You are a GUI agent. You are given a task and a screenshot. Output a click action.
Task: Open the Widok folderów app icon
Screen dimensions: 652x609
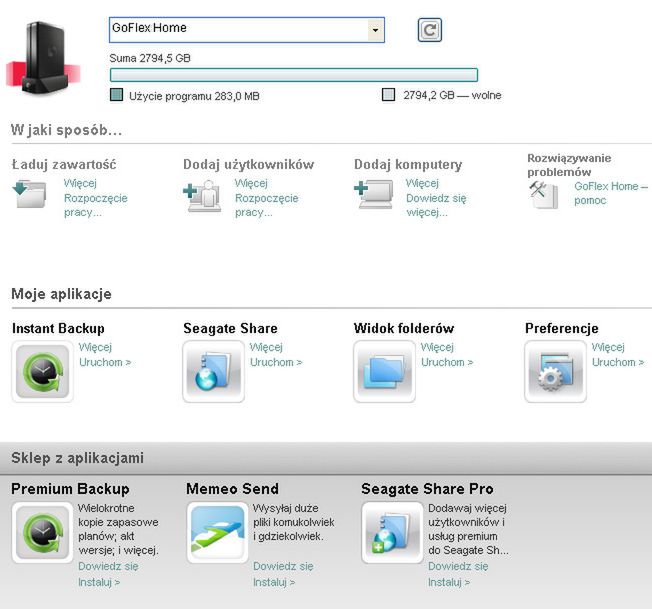tap(384, 372)
